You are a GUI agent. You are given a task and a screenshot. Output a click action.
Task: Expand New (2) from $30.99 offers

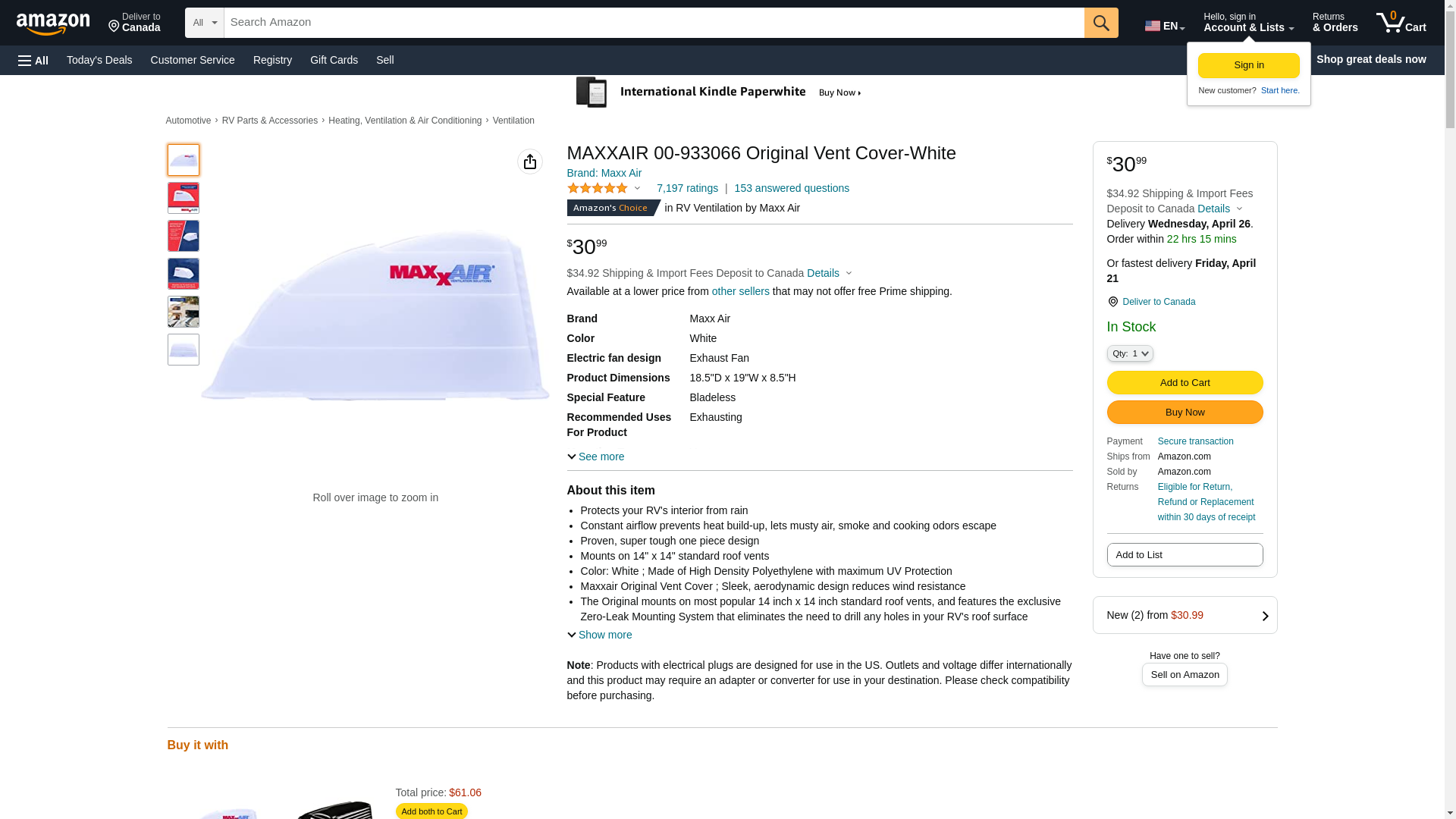click(1185, 615)
